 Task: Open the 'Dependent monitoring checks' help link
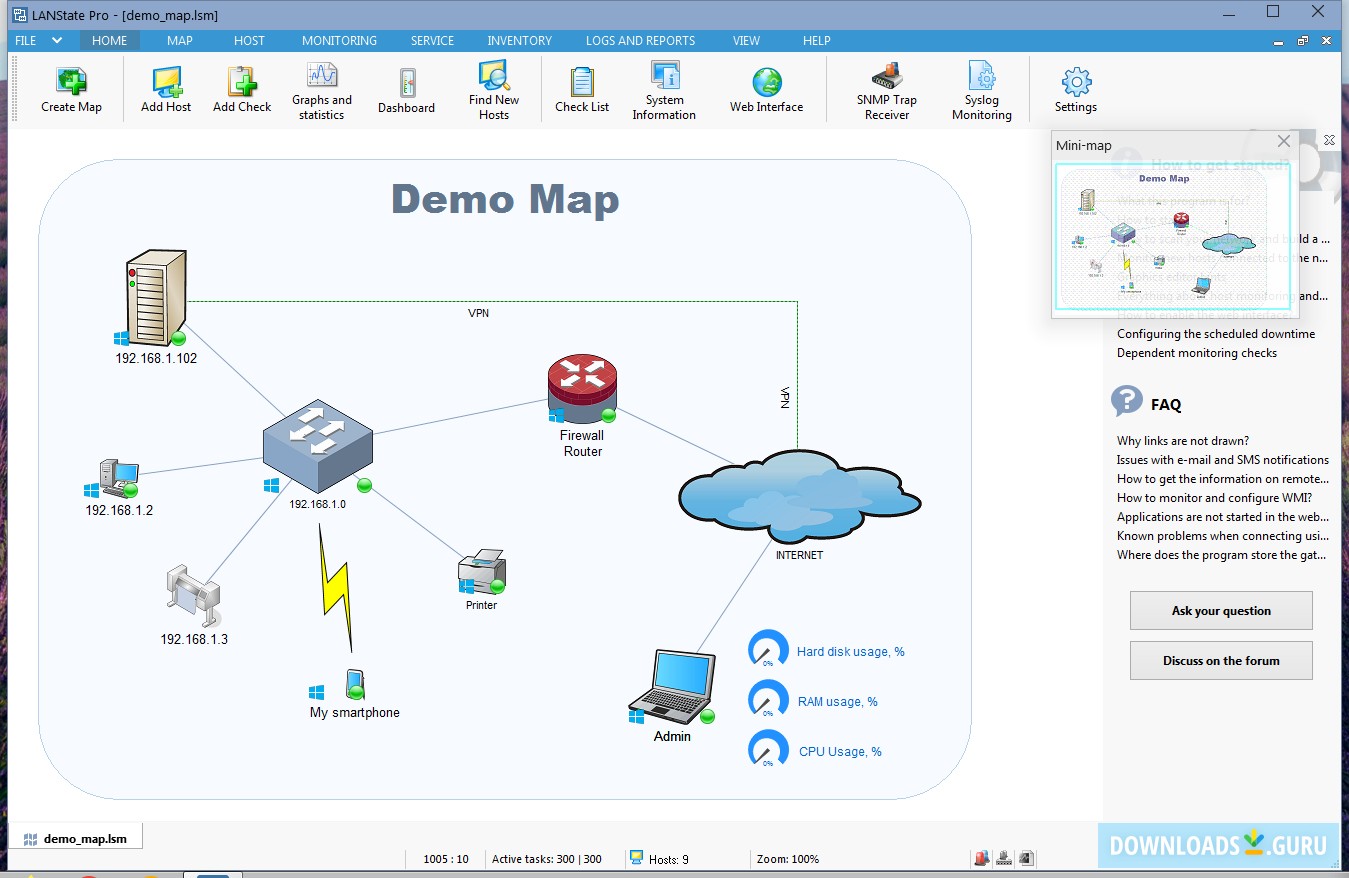pyautogui.click(x=1197, y=353)
